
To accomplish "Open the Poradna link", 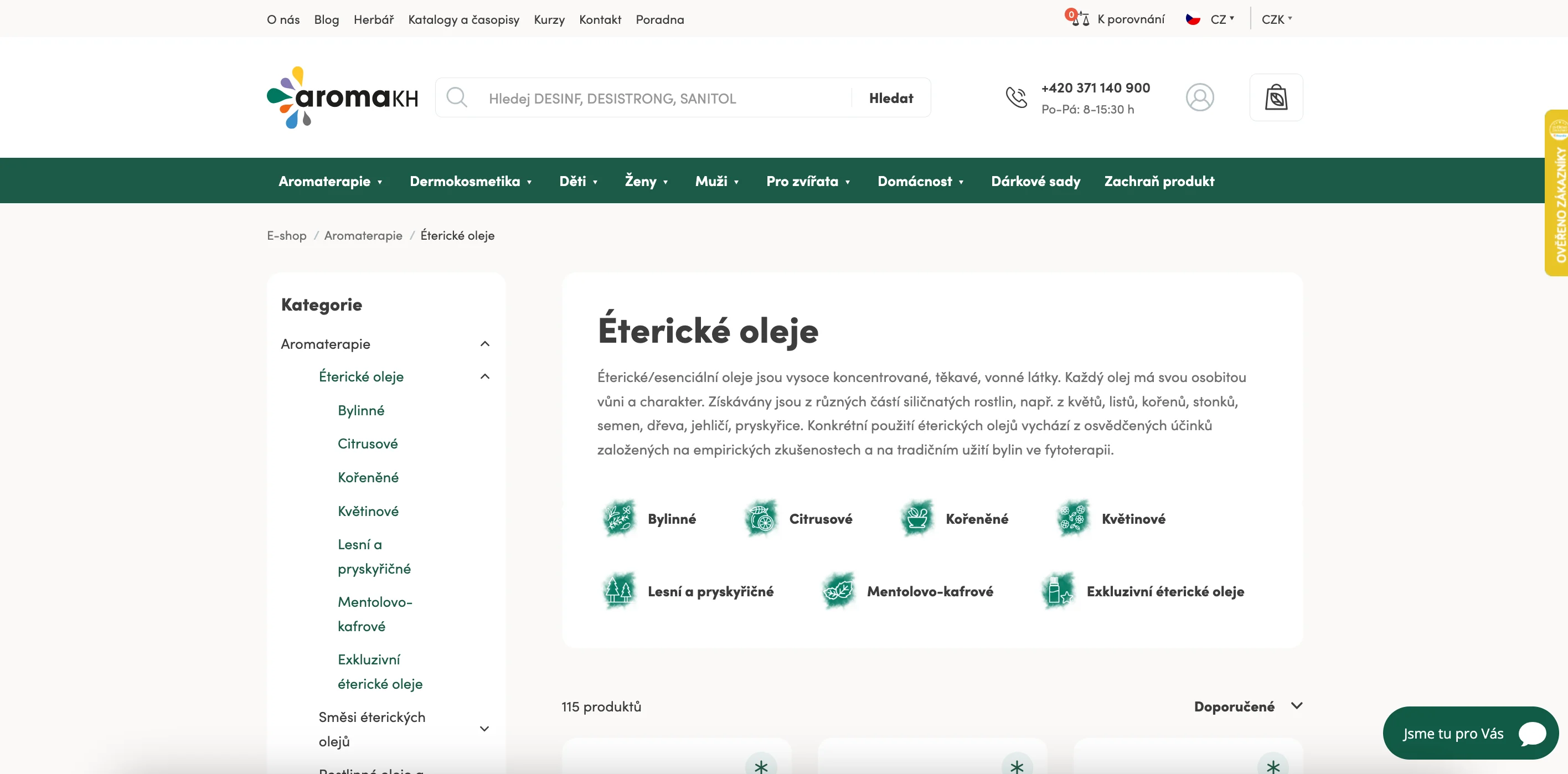I will 660,19.
